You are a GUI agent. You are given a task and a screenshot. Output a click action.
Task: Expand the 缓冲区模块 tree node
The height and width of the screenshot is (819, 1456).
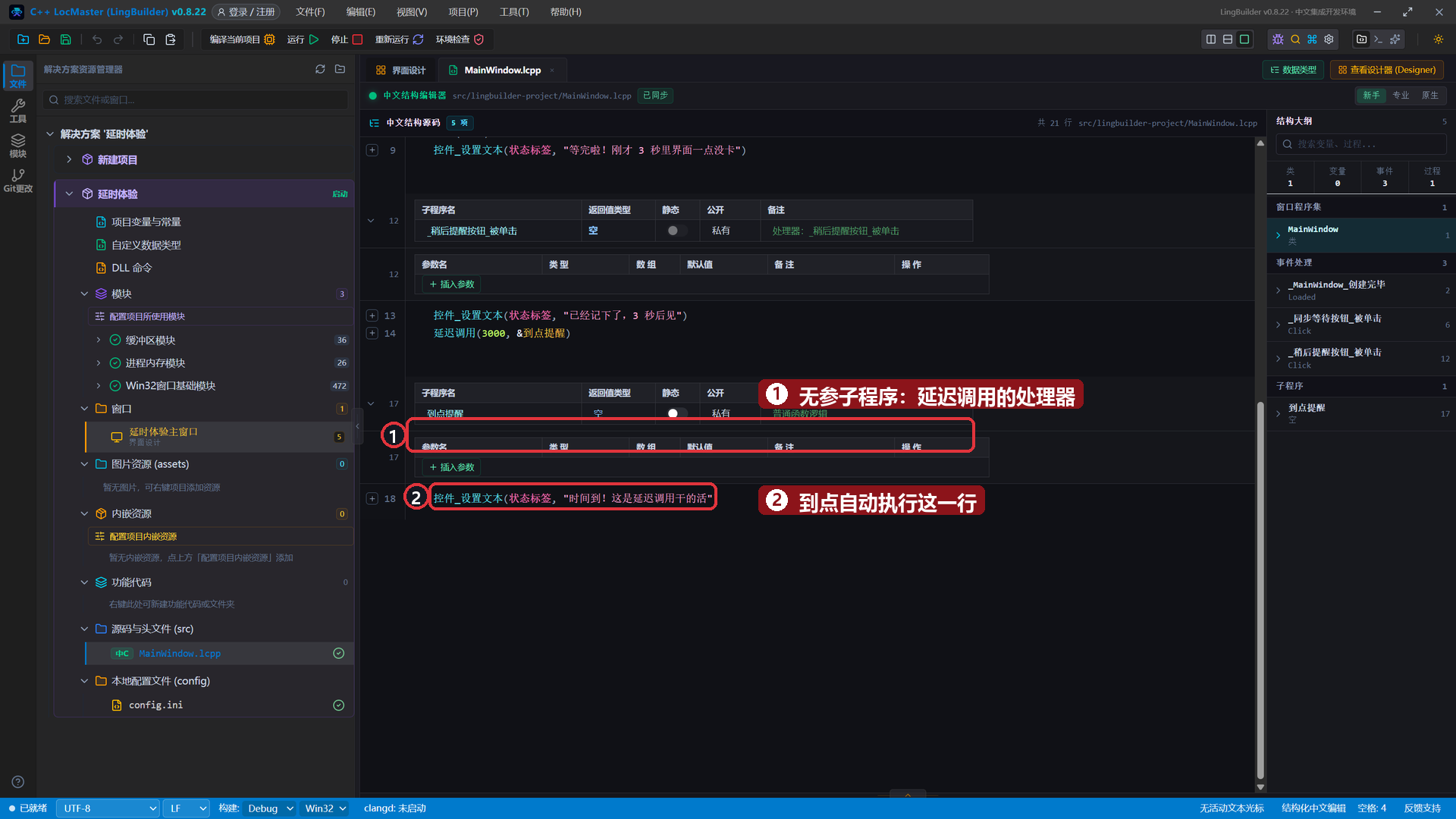tap(99, 340)
